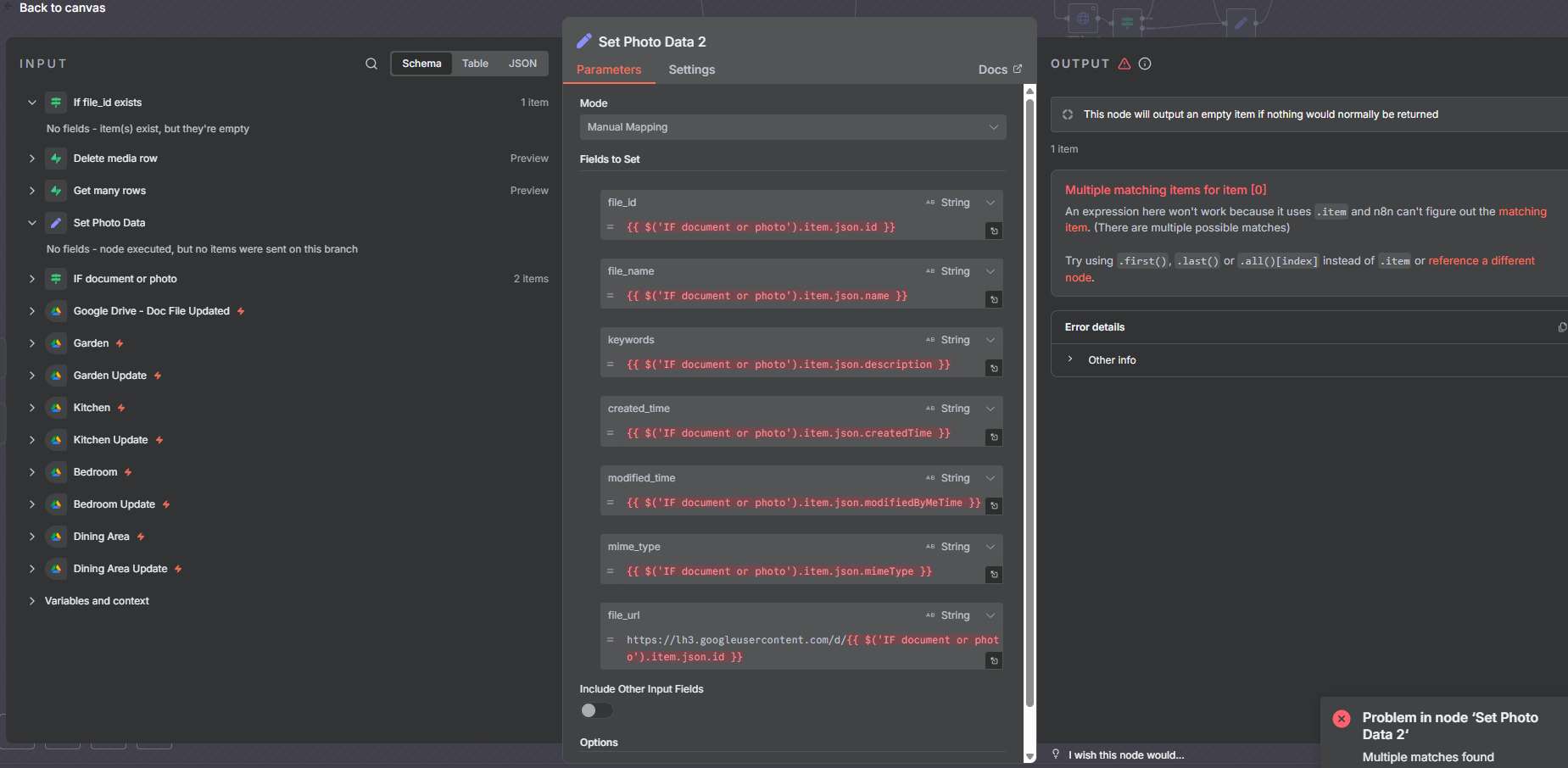
Task: Click the reset icon under file_id field
Action: 994,231
